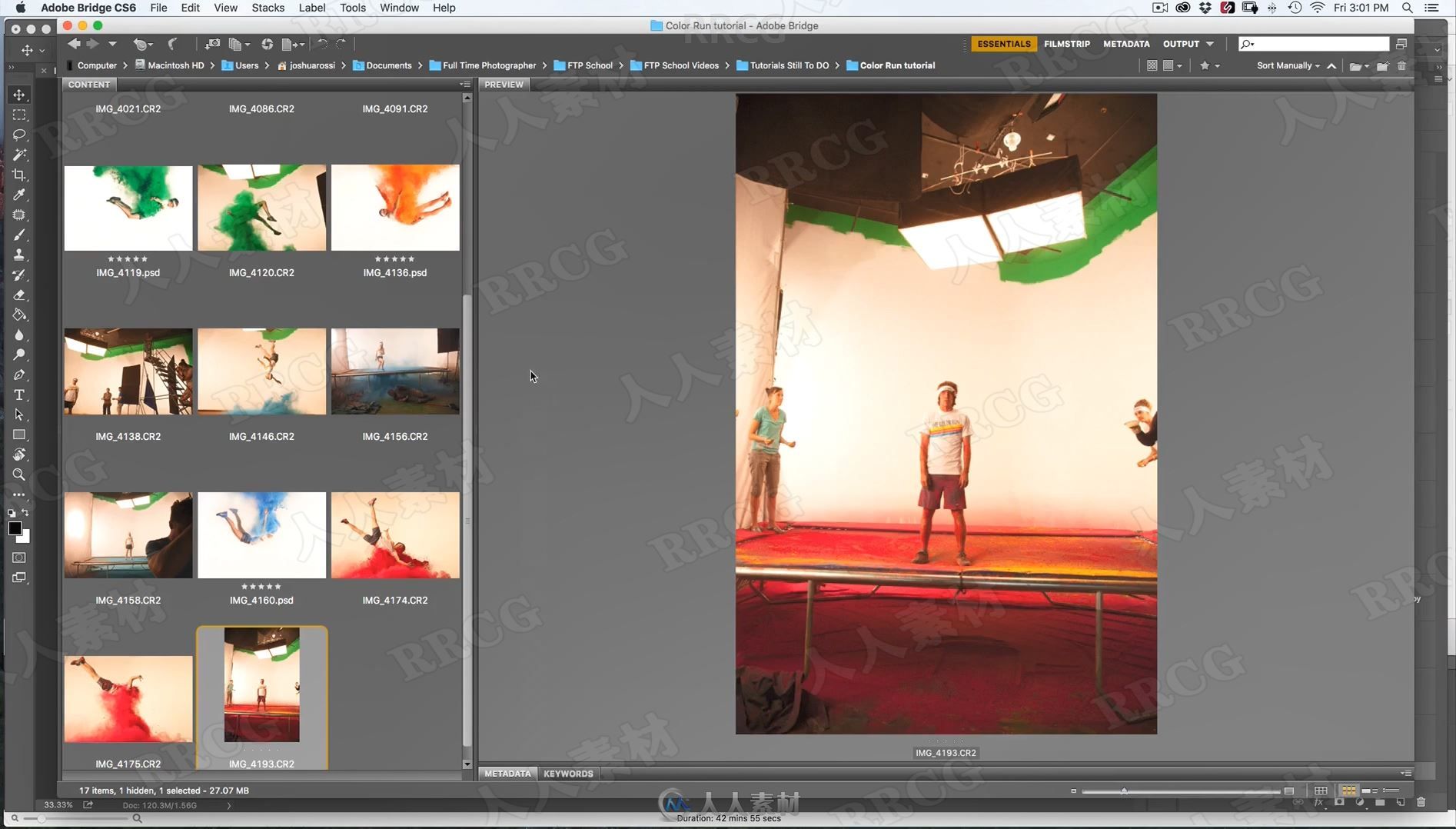Click Get Photos from Camera icon
This screenshot has width=1456, height=829.
[x=213, y=44]
